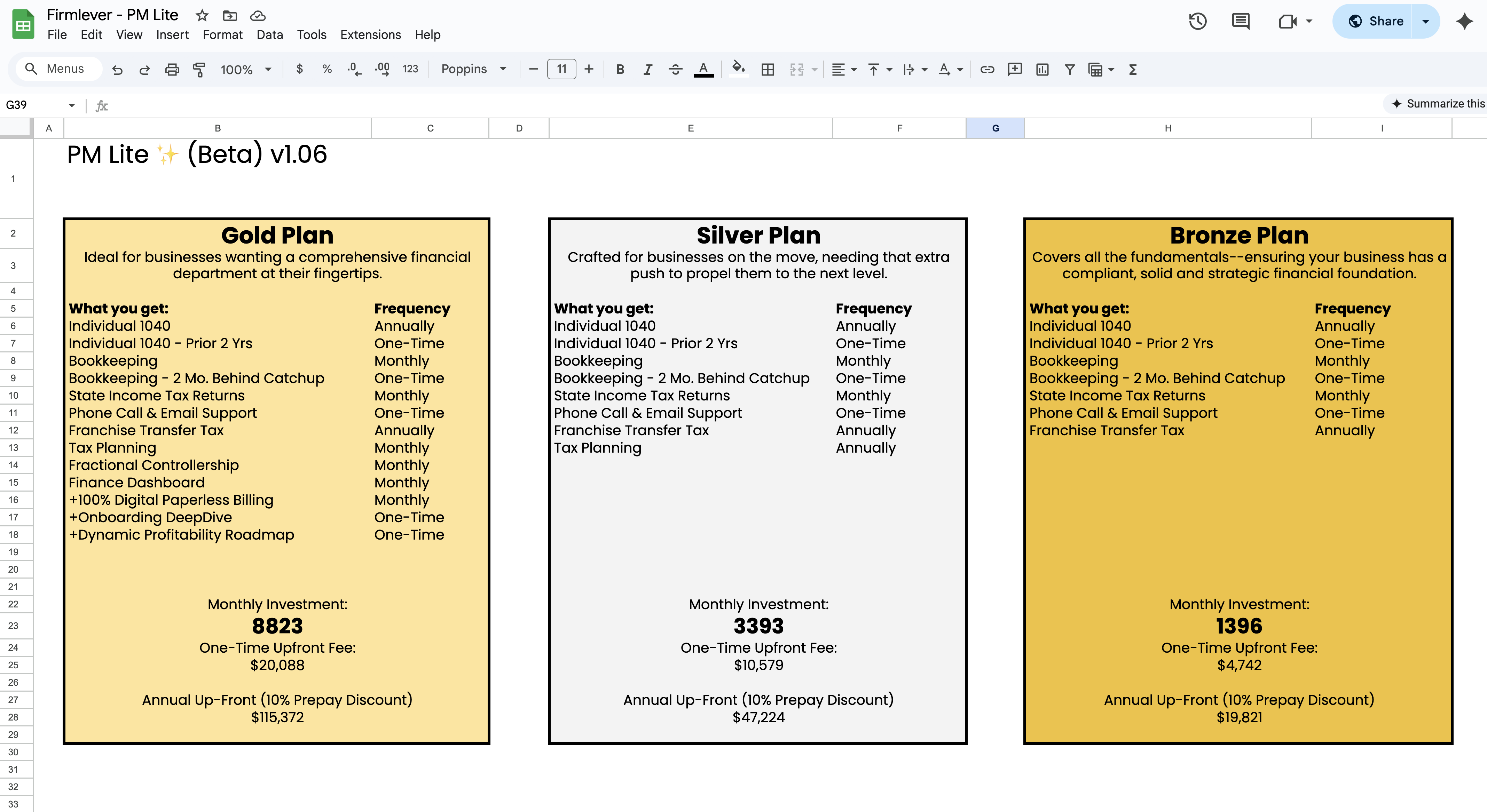
Task: Click the functions sigma icon
Action: 1133,70
